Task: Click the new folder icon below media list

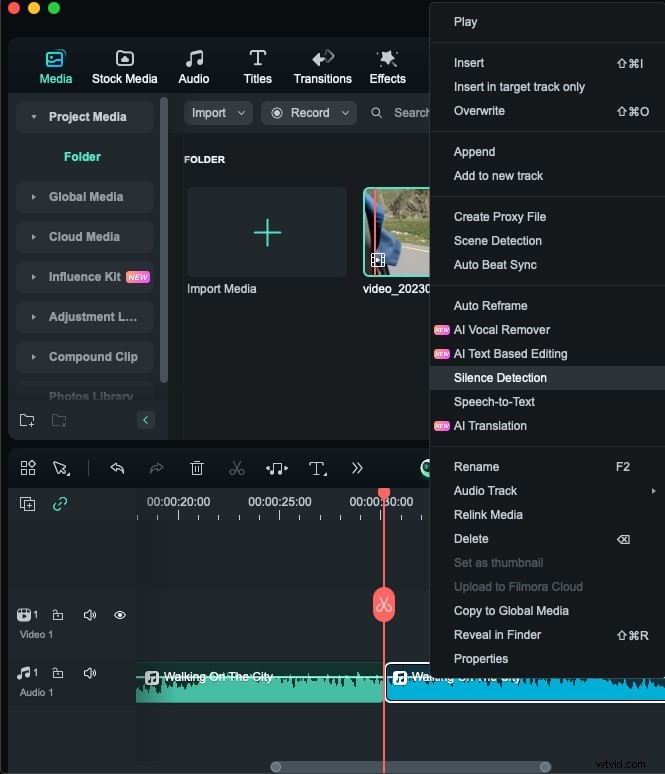Action: click(x=27, y=420)
